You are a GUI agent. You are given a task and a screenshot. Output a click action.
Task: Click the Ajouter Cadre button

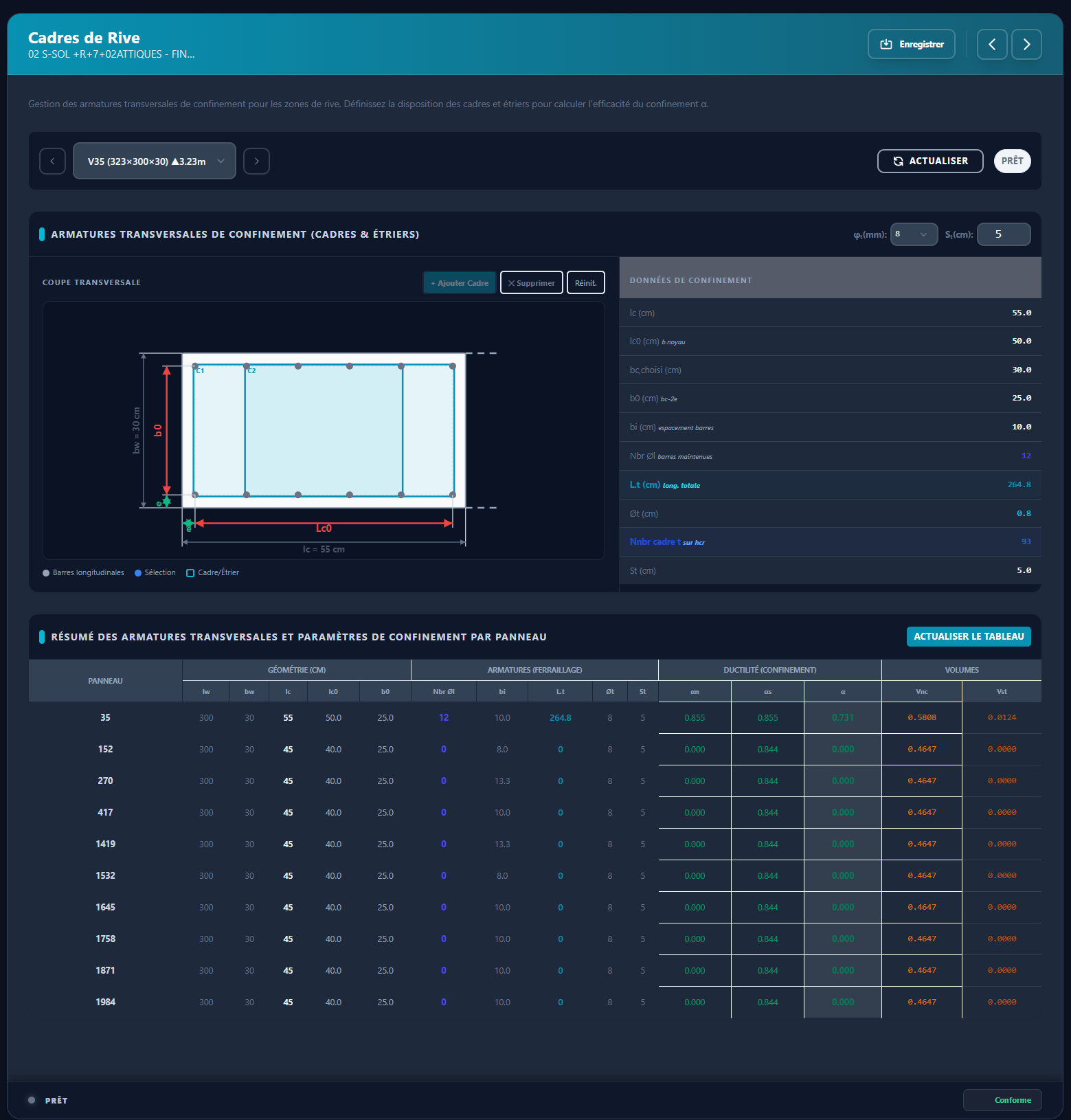coord(459,282)
